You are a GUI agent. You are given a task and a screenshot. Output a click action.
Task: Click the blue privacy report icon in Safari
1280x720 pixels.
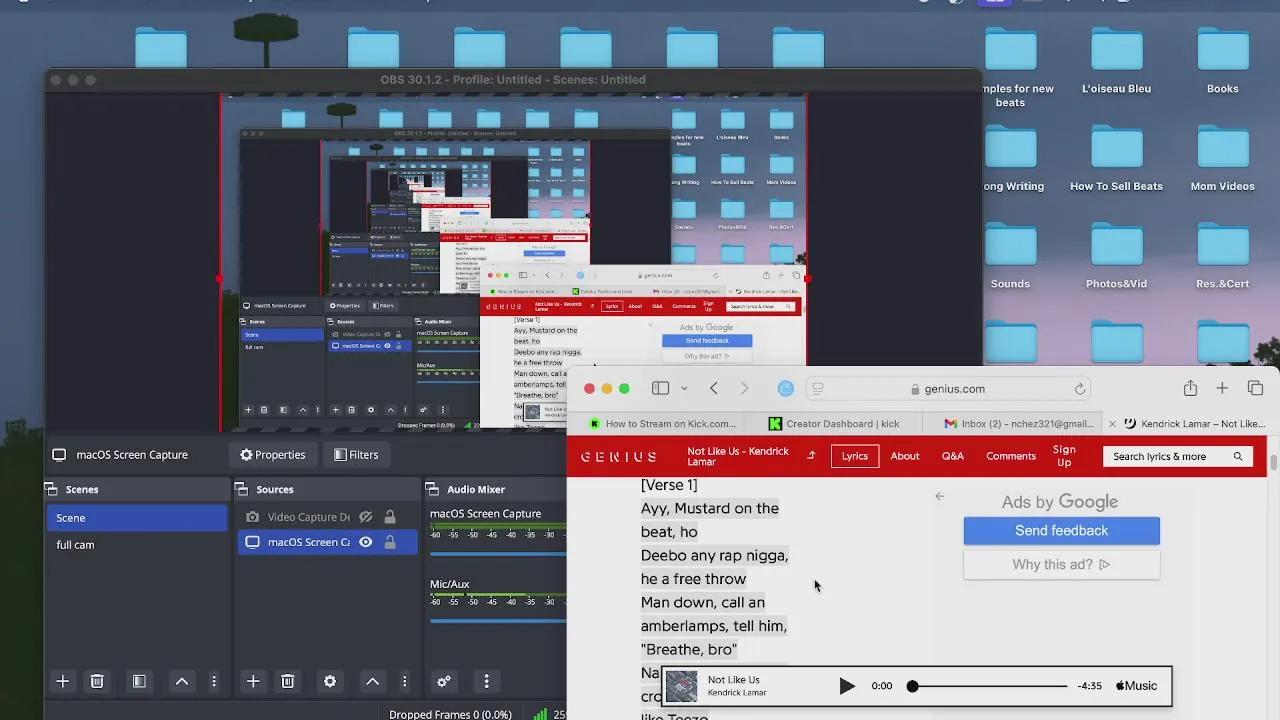pos(786,388)
